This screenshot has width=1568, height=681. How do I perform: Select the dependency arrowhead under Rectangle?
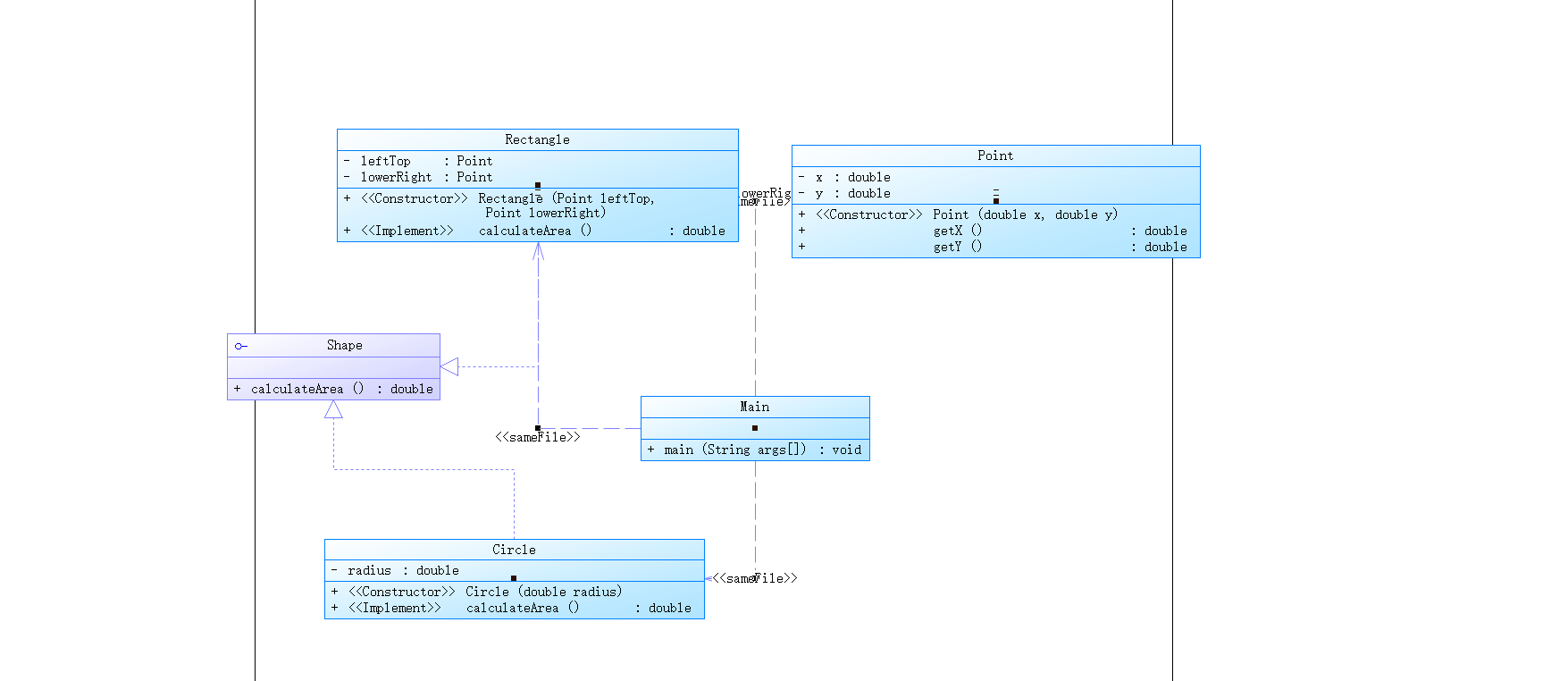[538, 250]
